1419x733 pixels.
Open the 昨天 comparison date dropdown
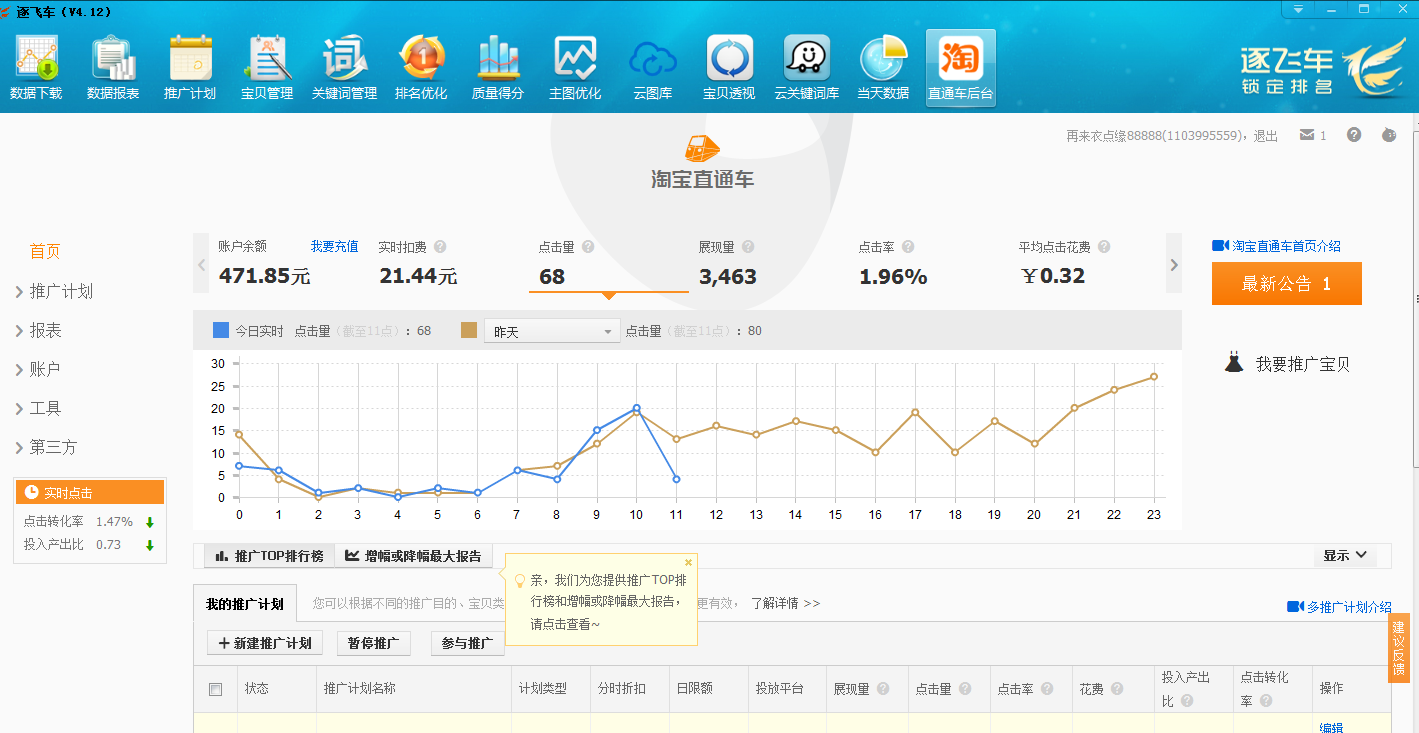click(x=552, y=331)
